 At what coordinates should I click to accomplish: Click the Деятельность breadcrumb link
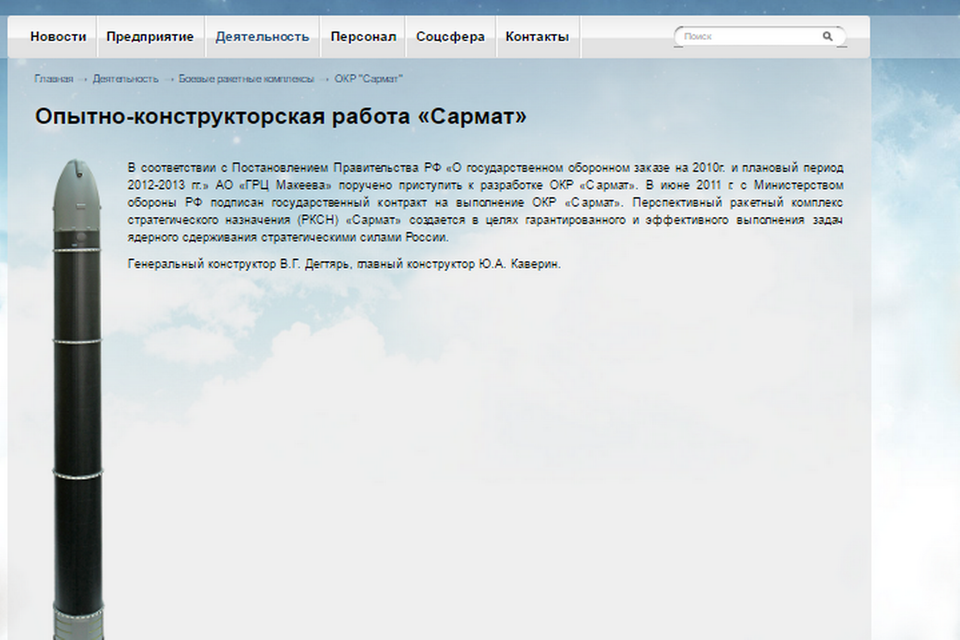pos(125,79)
